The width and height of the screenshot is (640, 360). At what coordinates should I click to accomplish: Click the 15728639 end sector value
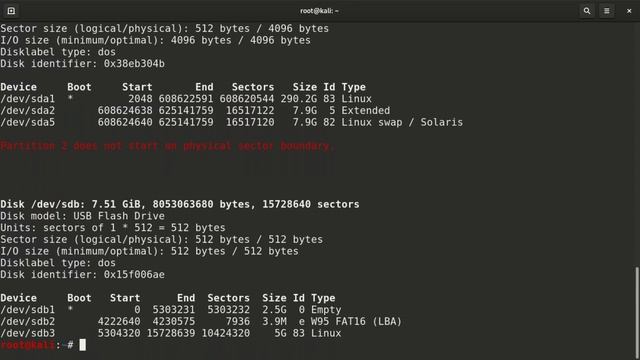[171, 333]
